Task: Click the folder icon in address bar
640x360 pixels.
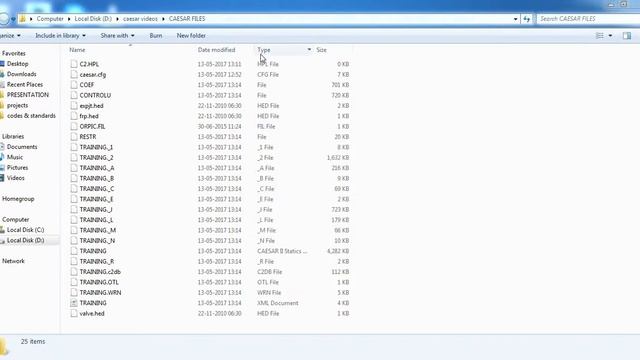Action: pos(22,19)
